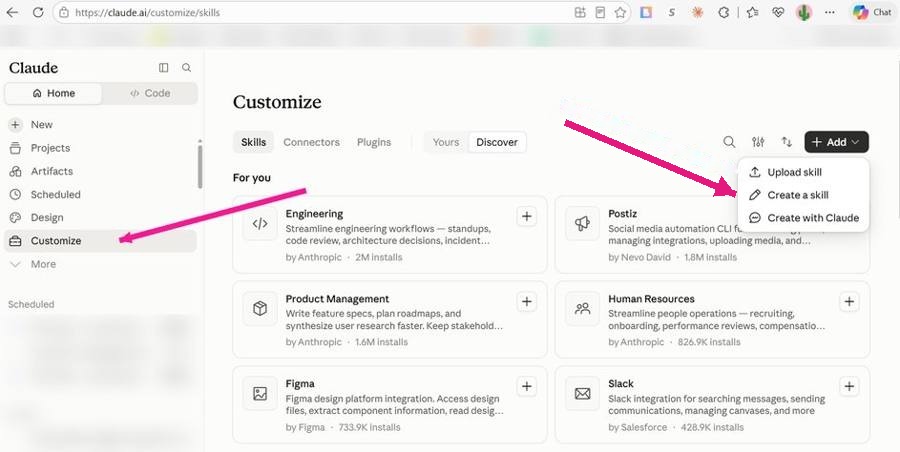Select the Skills tab
The image size is (900, 452).
253,142
